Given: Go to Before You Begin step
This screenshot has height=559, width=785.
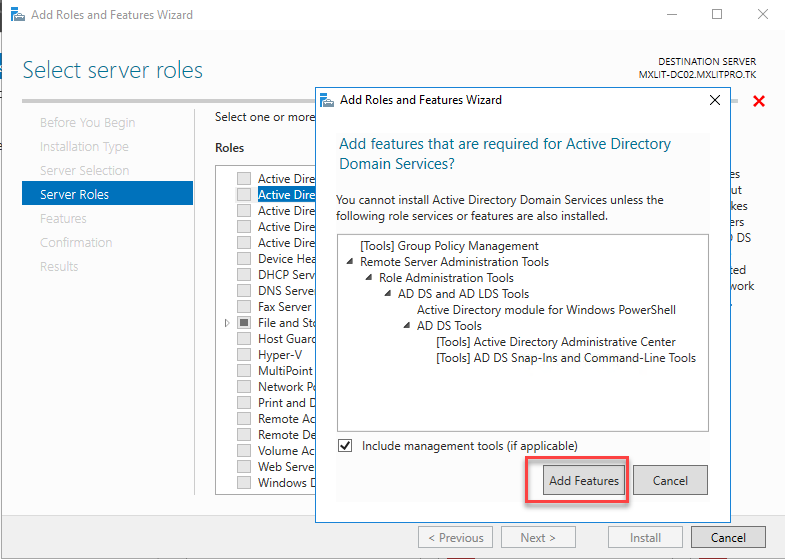Looking at the screenshot, I should [x=87, y=122].
